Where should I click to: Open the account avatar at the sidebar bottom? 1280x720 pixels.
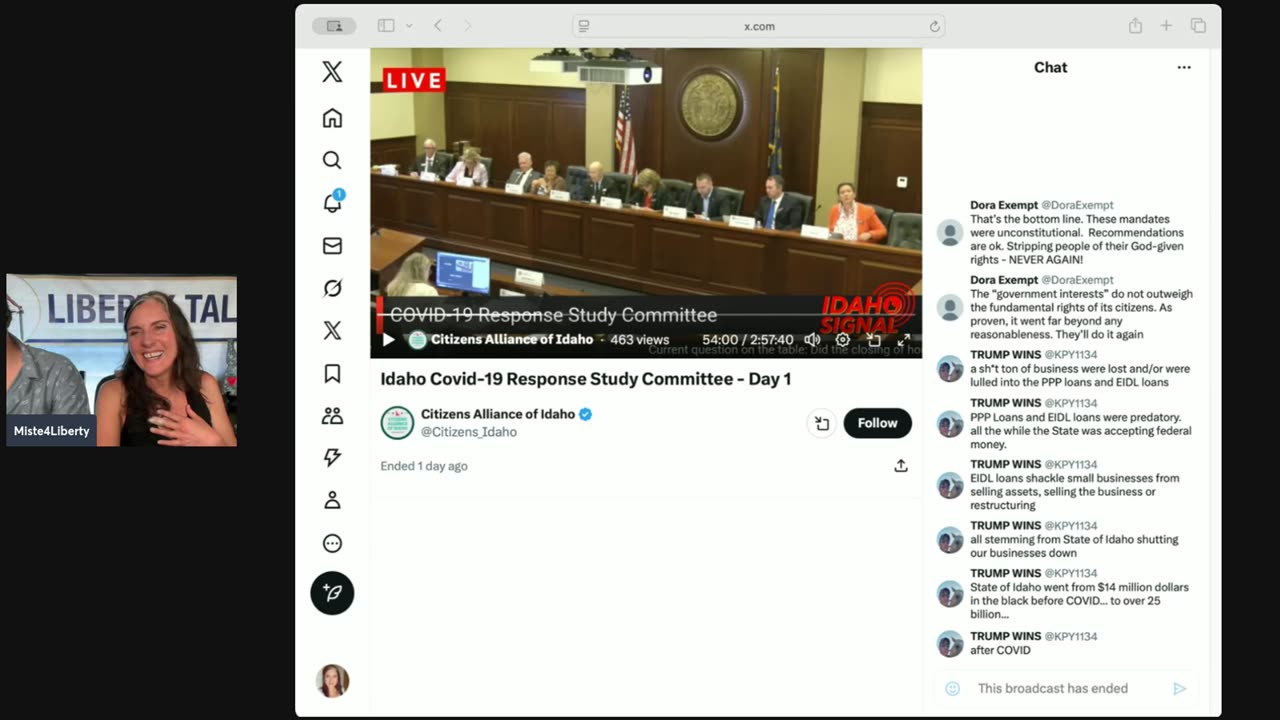tap(332, 681)
